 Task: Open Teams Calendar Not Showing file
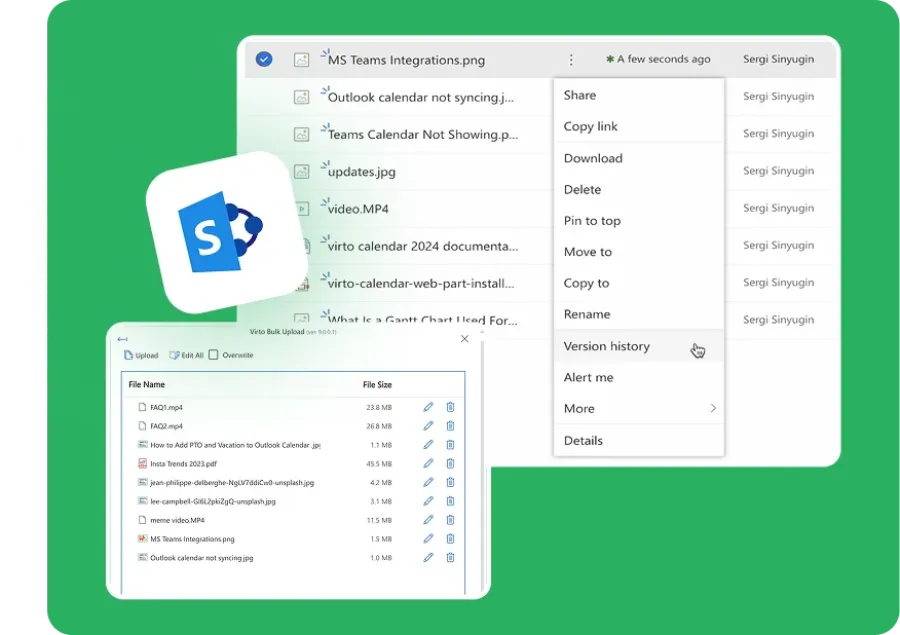point(423,134)
